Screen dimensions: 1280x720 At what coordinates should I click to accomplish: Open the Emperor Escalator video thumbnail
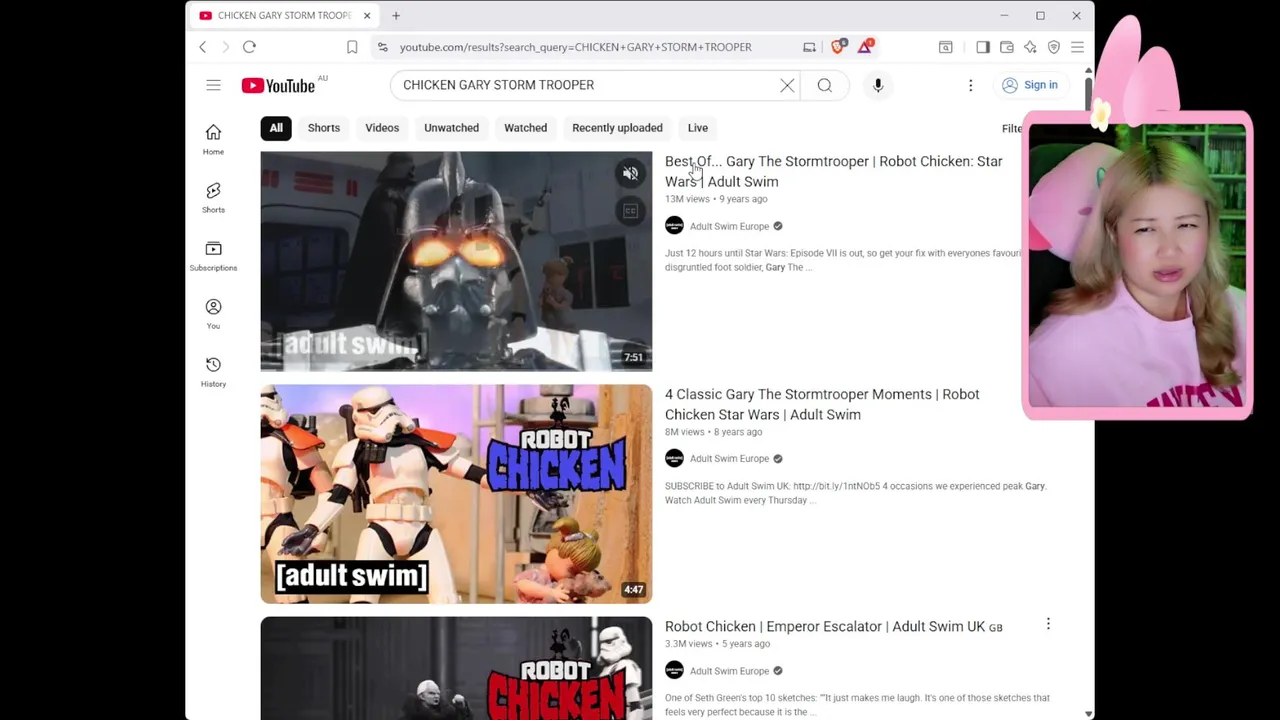tap(456, 668)
